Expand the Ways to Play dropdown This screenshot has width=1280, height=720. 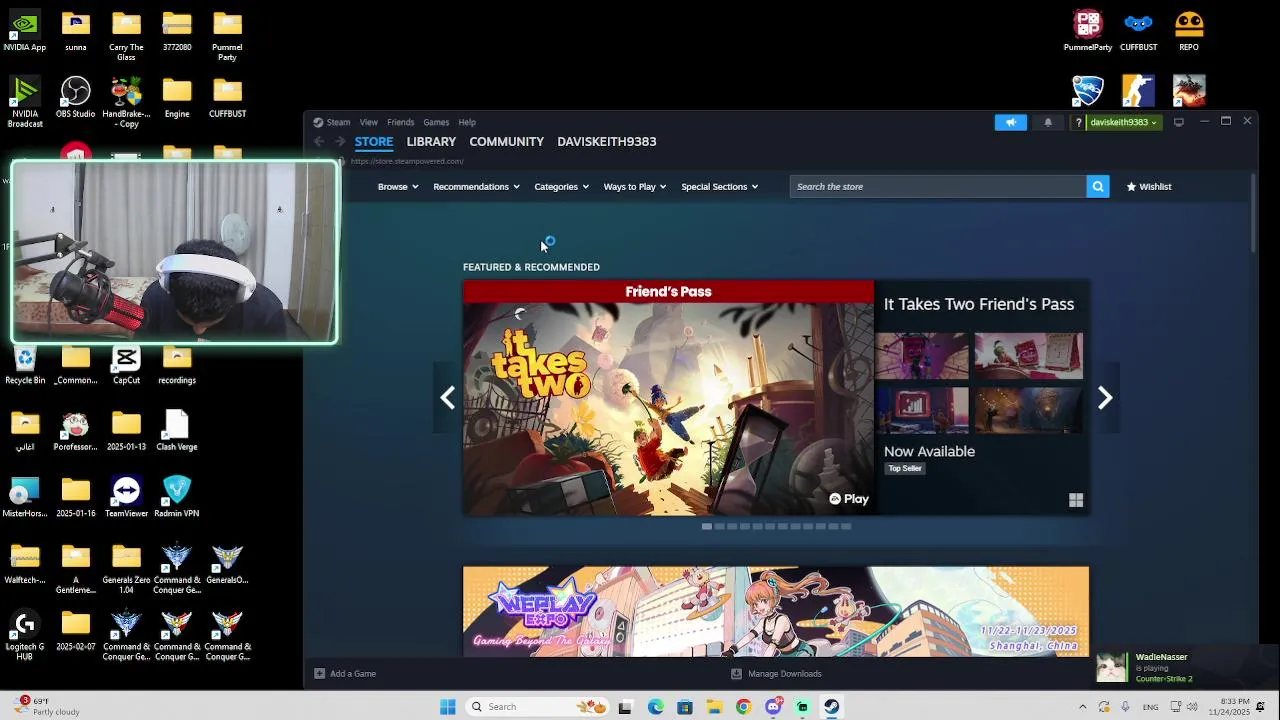[x=634, y=187]
